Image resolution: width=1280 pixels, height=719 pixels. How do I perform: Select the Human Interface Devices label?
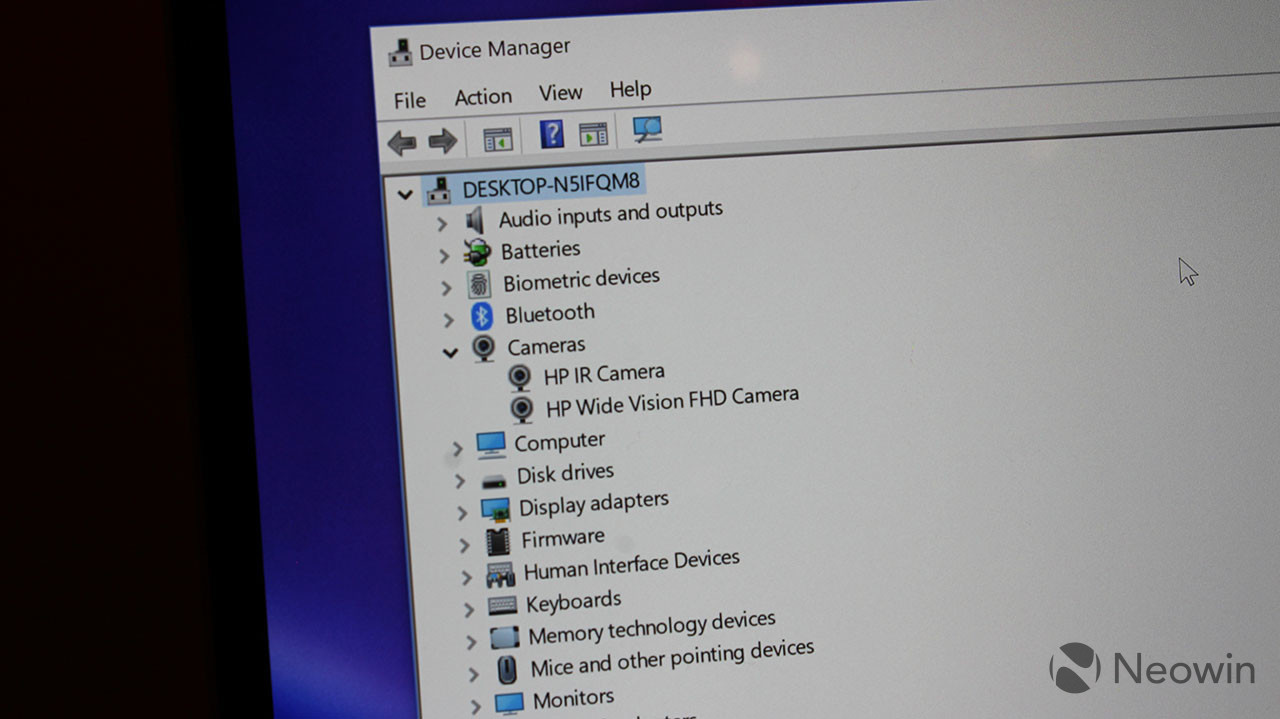pyautogui.click(x=632, y=565)
